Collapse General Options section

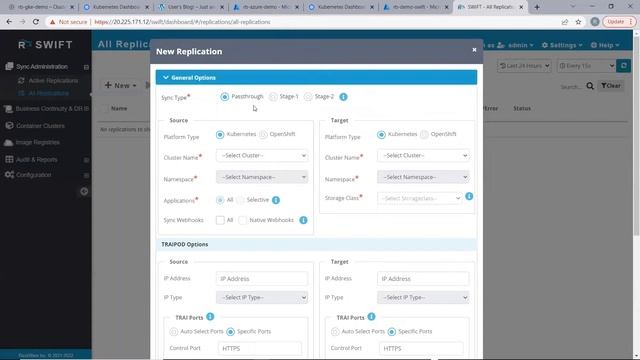coord(316,78)
